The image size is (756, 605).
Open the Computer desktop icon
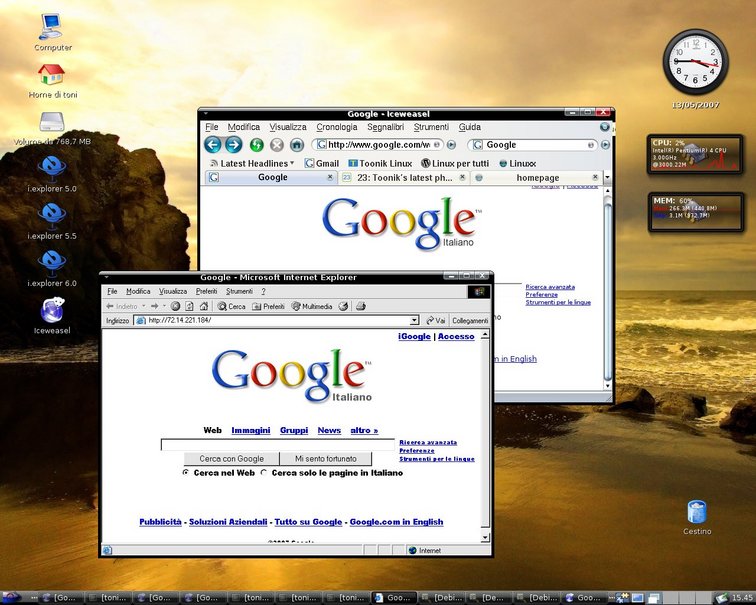[x=52, y=32]
